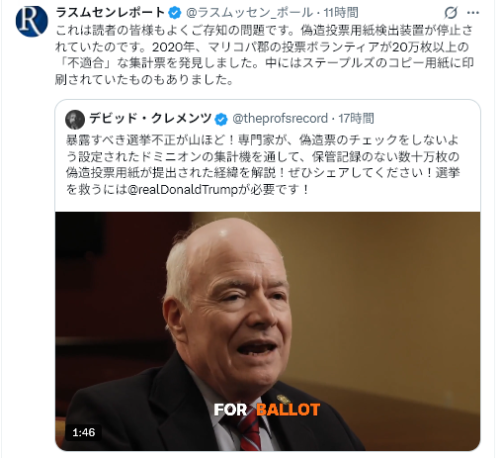Viewport: 500px width, 458px height.
Task: Click the Grok slashed-circle icon
Action: [x=451, y=13]
